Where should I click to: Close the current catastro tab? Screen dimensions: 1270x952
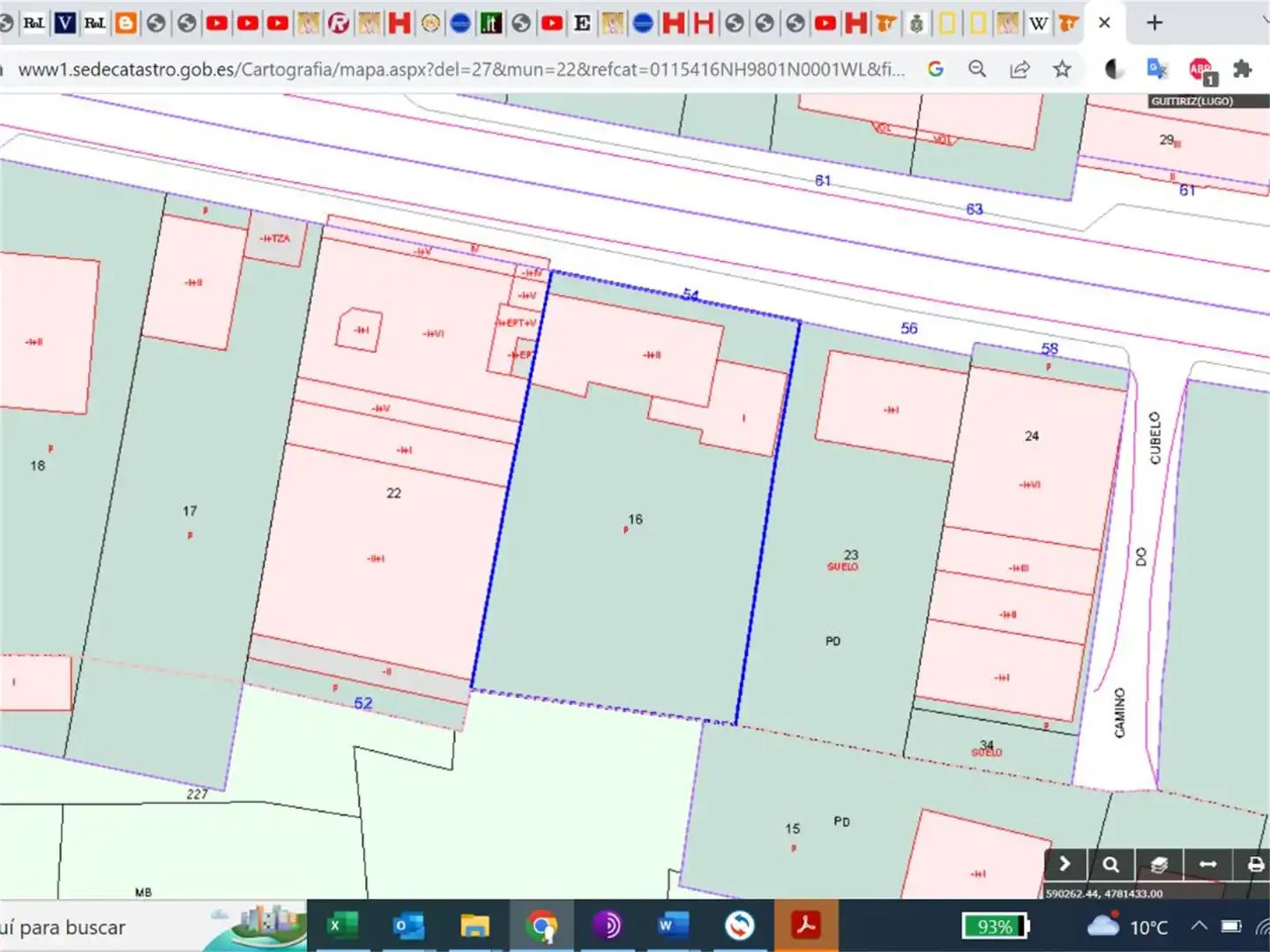[x=1104, y=23]
